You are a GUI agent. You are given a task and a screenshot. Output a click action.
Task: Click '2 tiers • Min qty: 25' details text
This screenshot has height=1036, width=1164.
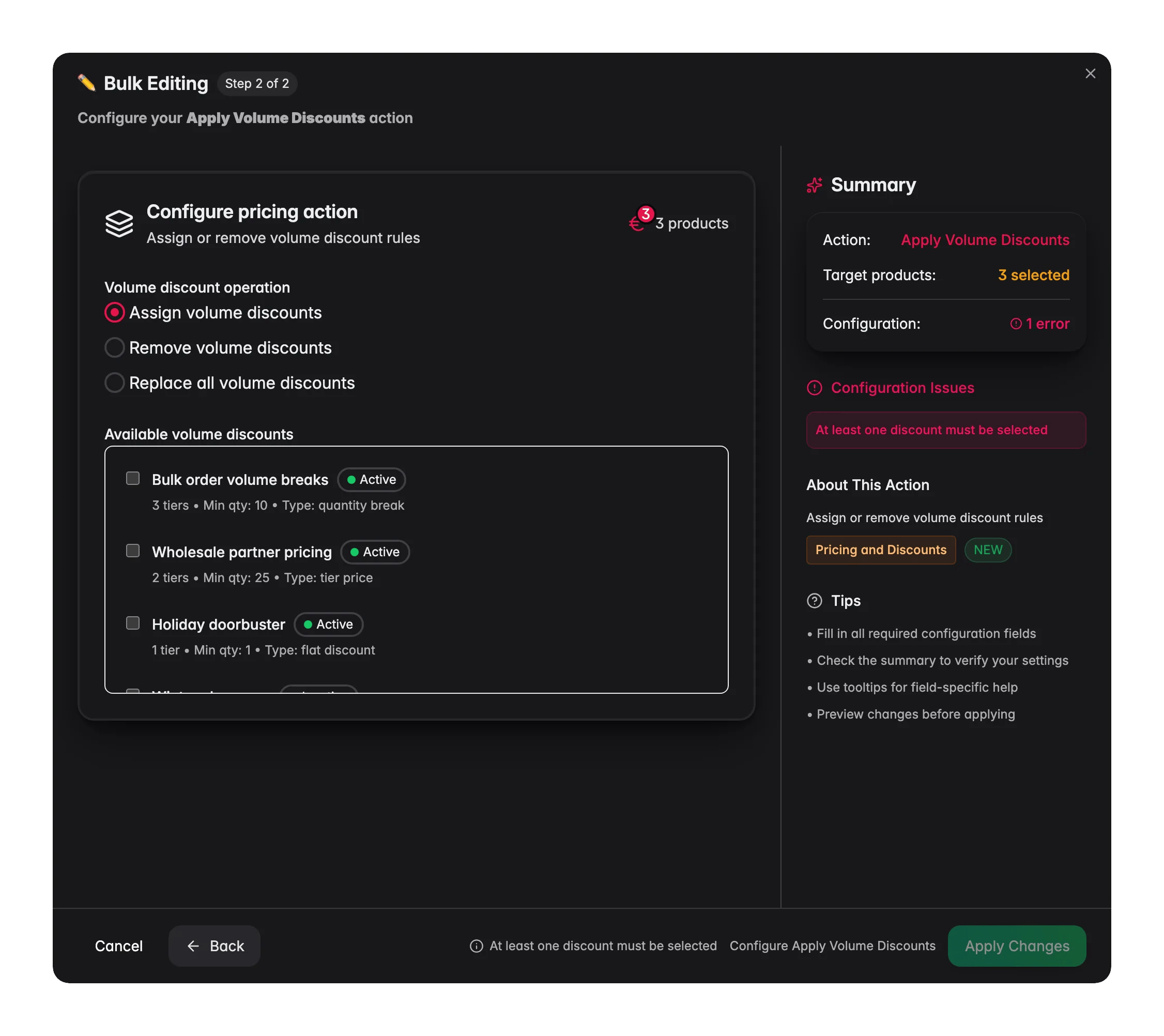click(x=262, y=577)
